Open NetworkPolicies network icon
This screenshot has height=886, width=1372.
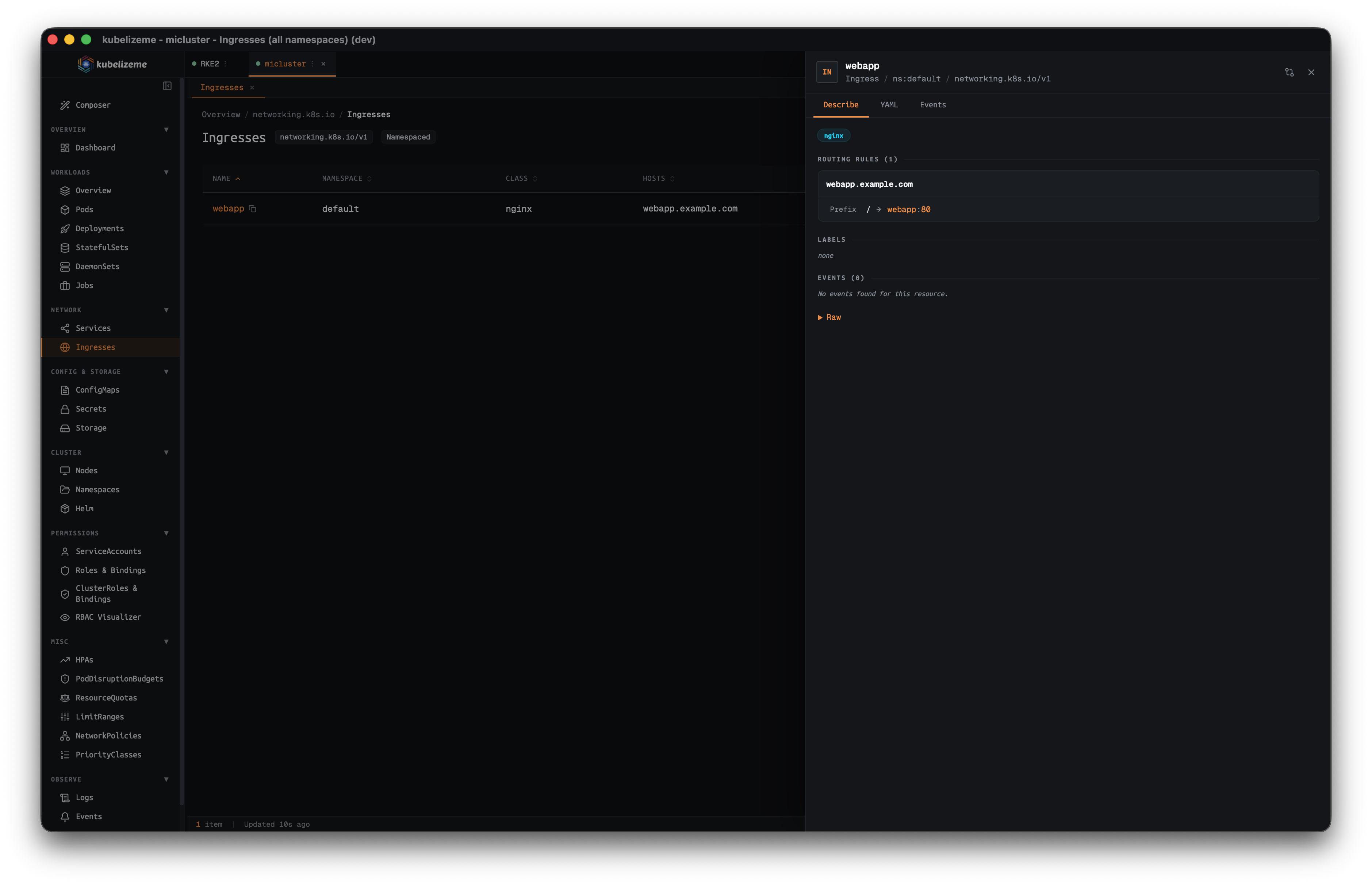tap(65, 736)
